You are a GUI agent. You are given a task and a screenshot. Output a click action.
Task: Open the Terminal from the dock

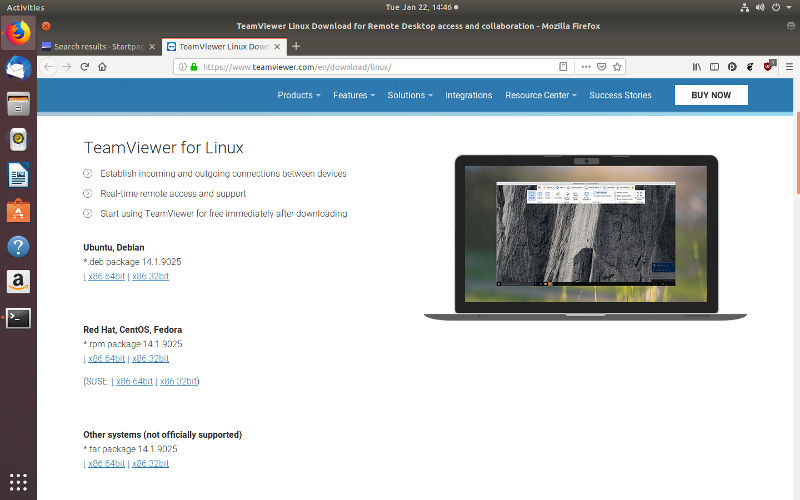coord(18,318)
